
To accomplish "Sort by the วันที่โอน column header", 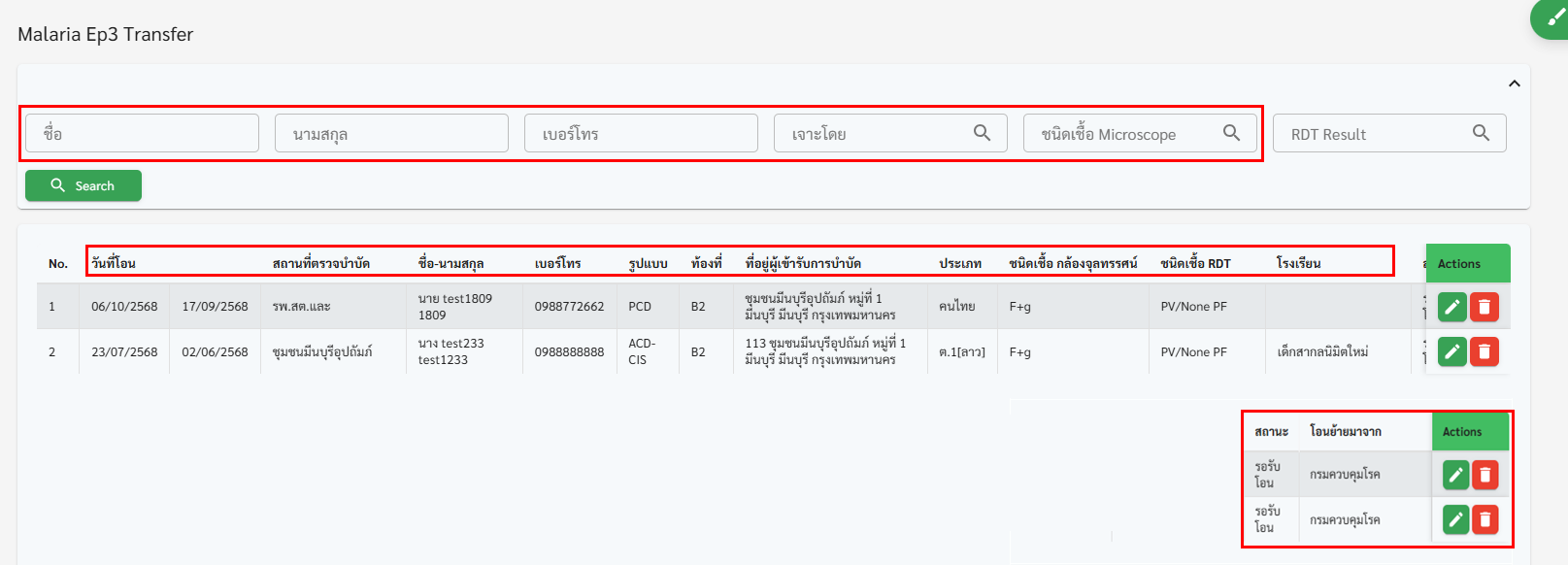I will coord(114,263).
